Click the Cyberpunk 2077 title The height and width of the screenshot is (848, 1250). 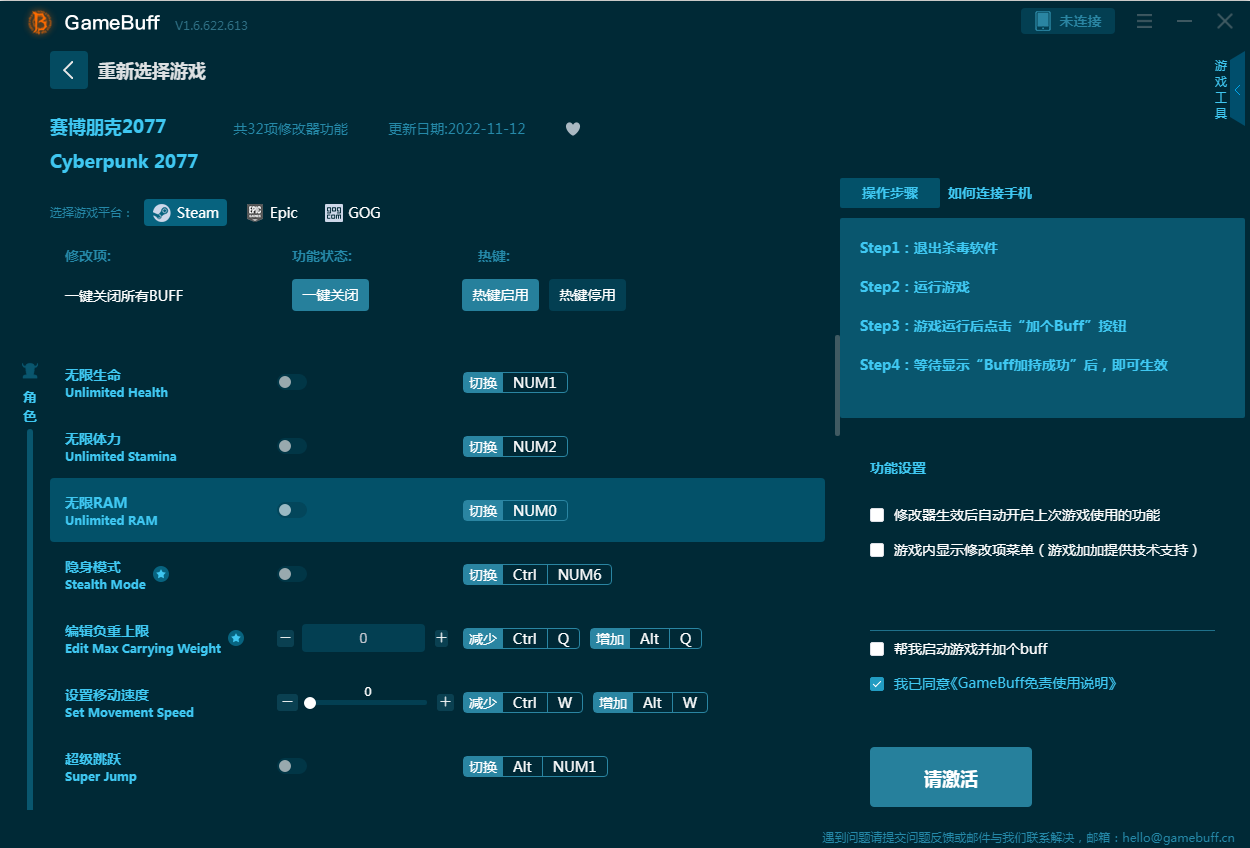pos(124,161)
